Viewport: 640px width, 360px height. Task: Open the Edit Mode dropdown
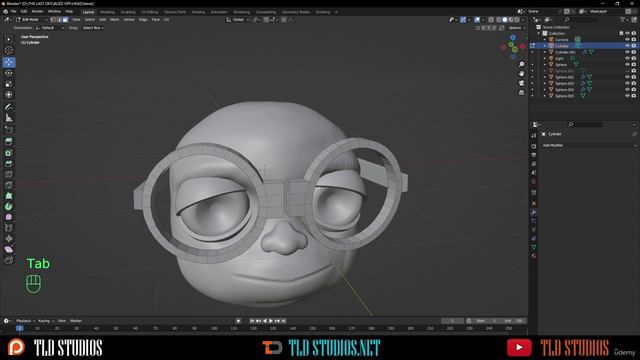click(x=31, y=20)
